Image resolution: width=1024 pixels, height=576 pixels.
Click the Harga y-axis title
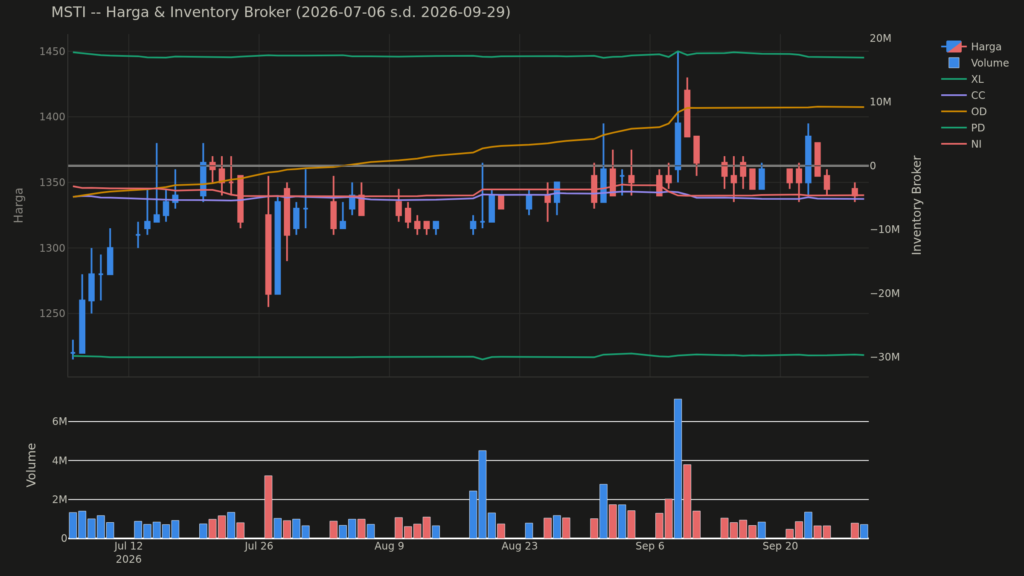(18, 205)
